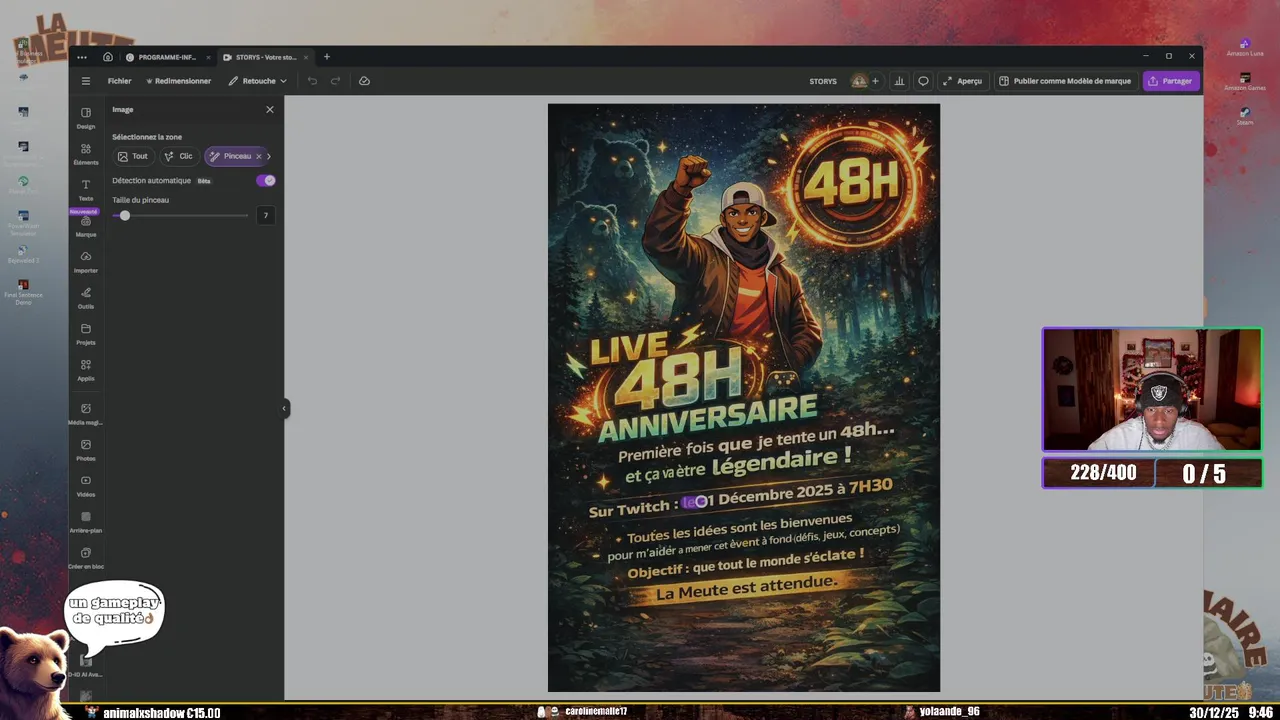Open the Steam desktop shortcut
The width and height of the screenshot is (1280, 720).
click(1244, 116)
